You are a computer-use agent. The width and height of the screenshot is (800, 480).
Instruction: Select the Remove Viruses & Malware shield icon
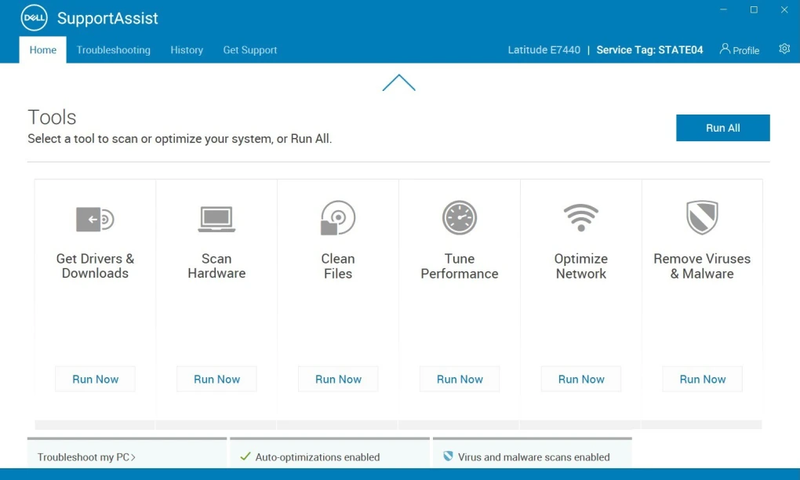(x=702, y=217)
